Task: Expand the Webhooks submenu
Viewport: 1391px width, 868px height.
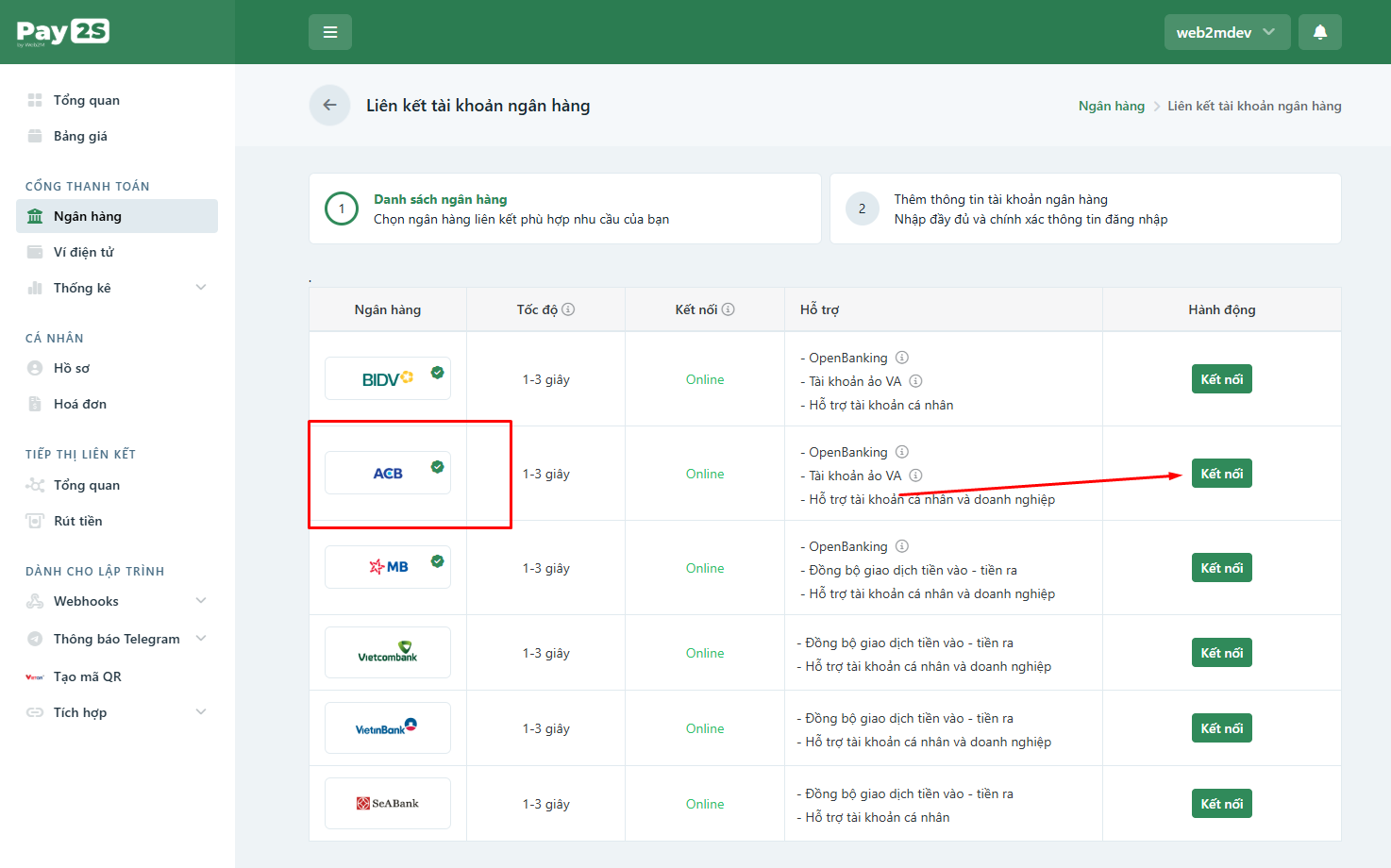Action: coord(201,601)
